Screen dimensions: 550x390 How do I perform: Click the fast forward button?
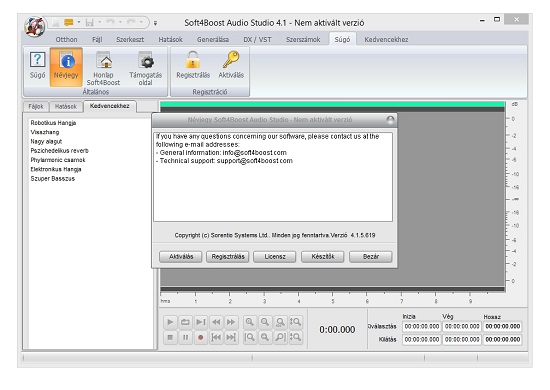231,322
